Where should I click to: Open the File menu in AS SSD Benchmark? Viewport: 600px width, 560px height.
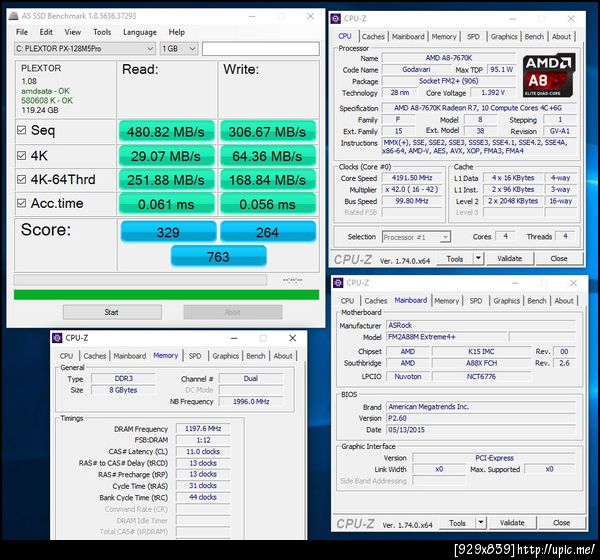click(x=22, y=32)
